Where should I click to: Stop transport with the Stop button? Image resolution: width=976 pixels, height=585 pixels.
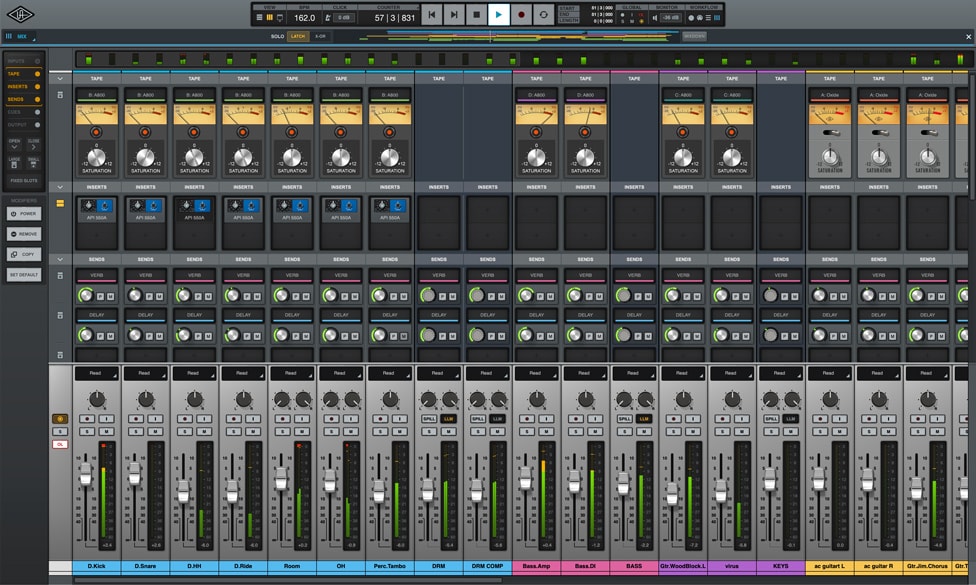pyautogui.click(x=476, y=15)
